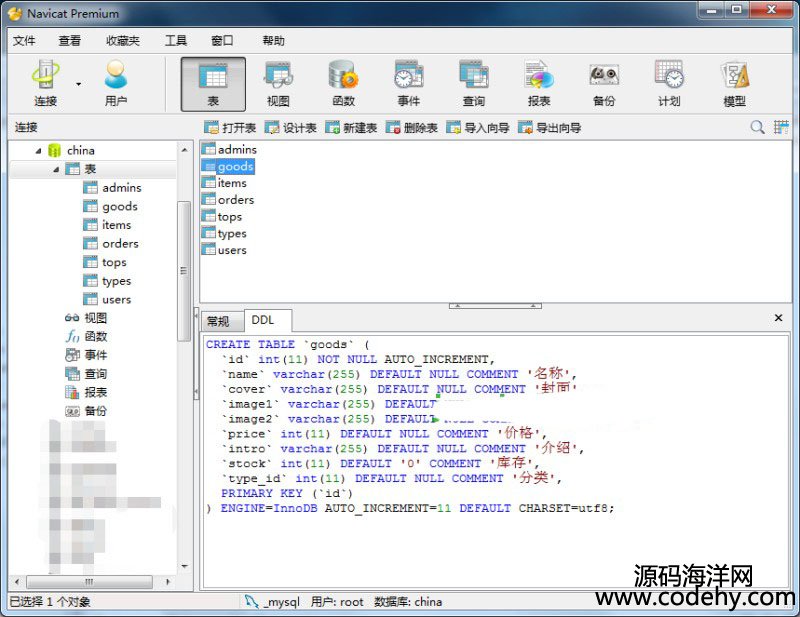Open the dropdown arrow beside 连接
This screenshot has width=800, height=617.
click(78, 84)
